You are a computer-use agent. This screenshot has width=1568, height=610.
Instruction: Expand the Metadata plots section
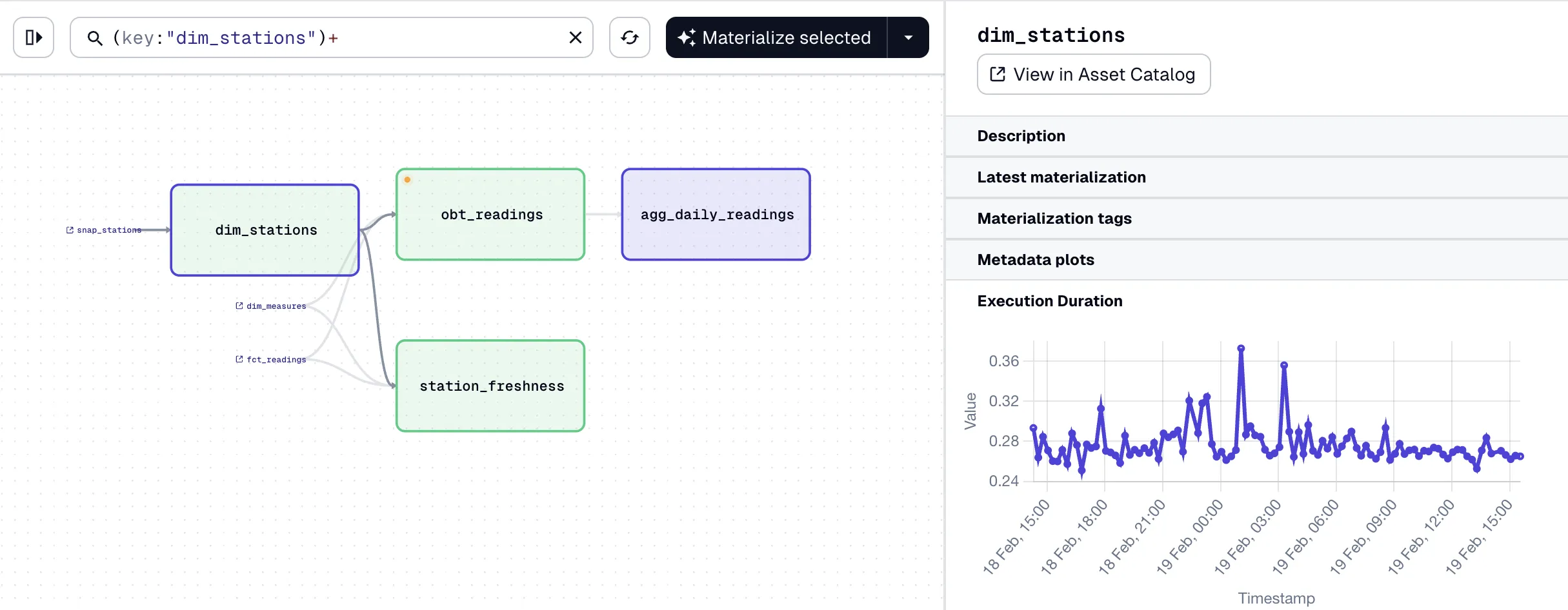click(x=1035, y=260)
